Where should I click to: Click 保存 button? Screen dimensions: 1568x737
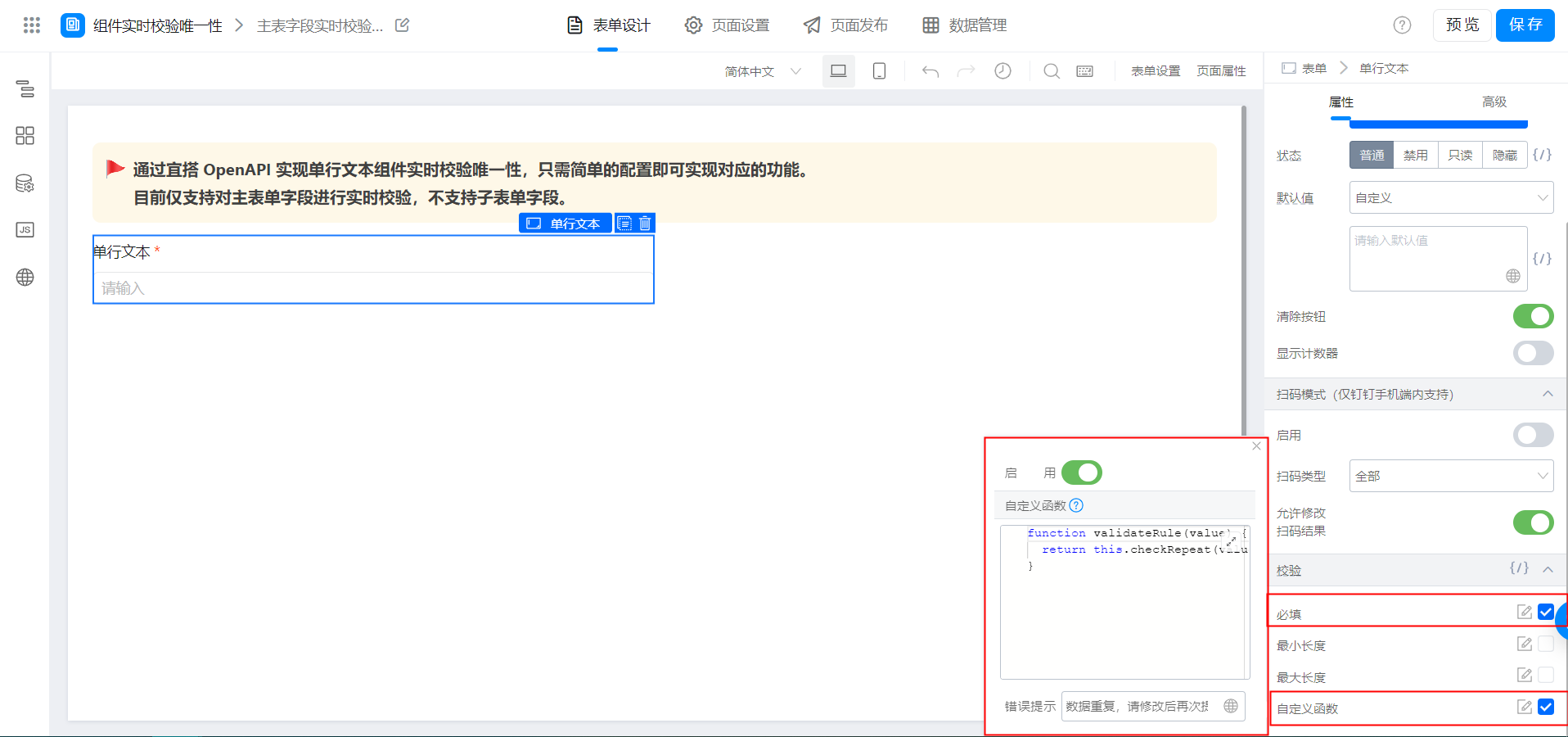click(x=1525, y=25)
